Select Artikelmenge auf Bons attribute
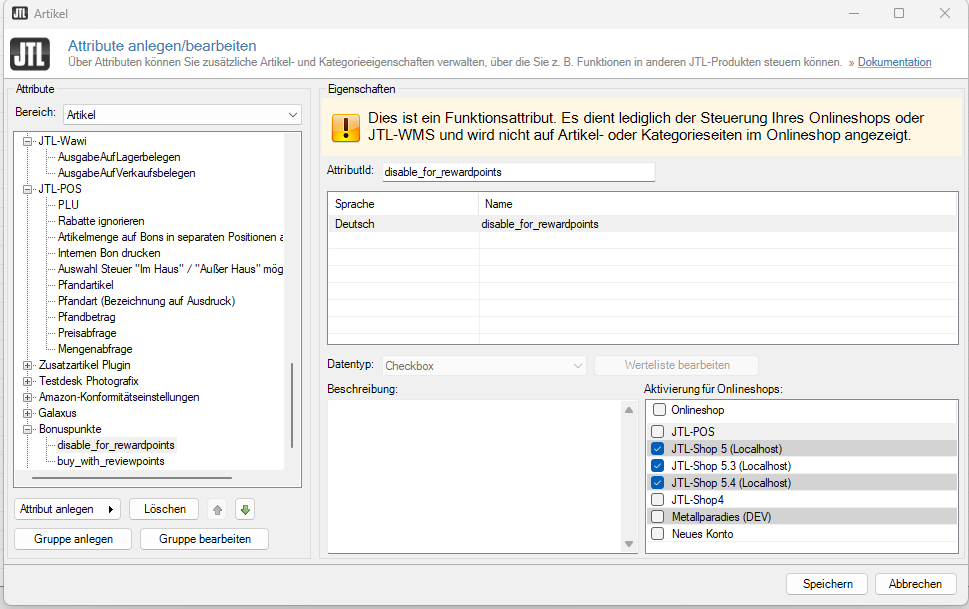This screenshot has height=609, width=969. coord(171,237)
